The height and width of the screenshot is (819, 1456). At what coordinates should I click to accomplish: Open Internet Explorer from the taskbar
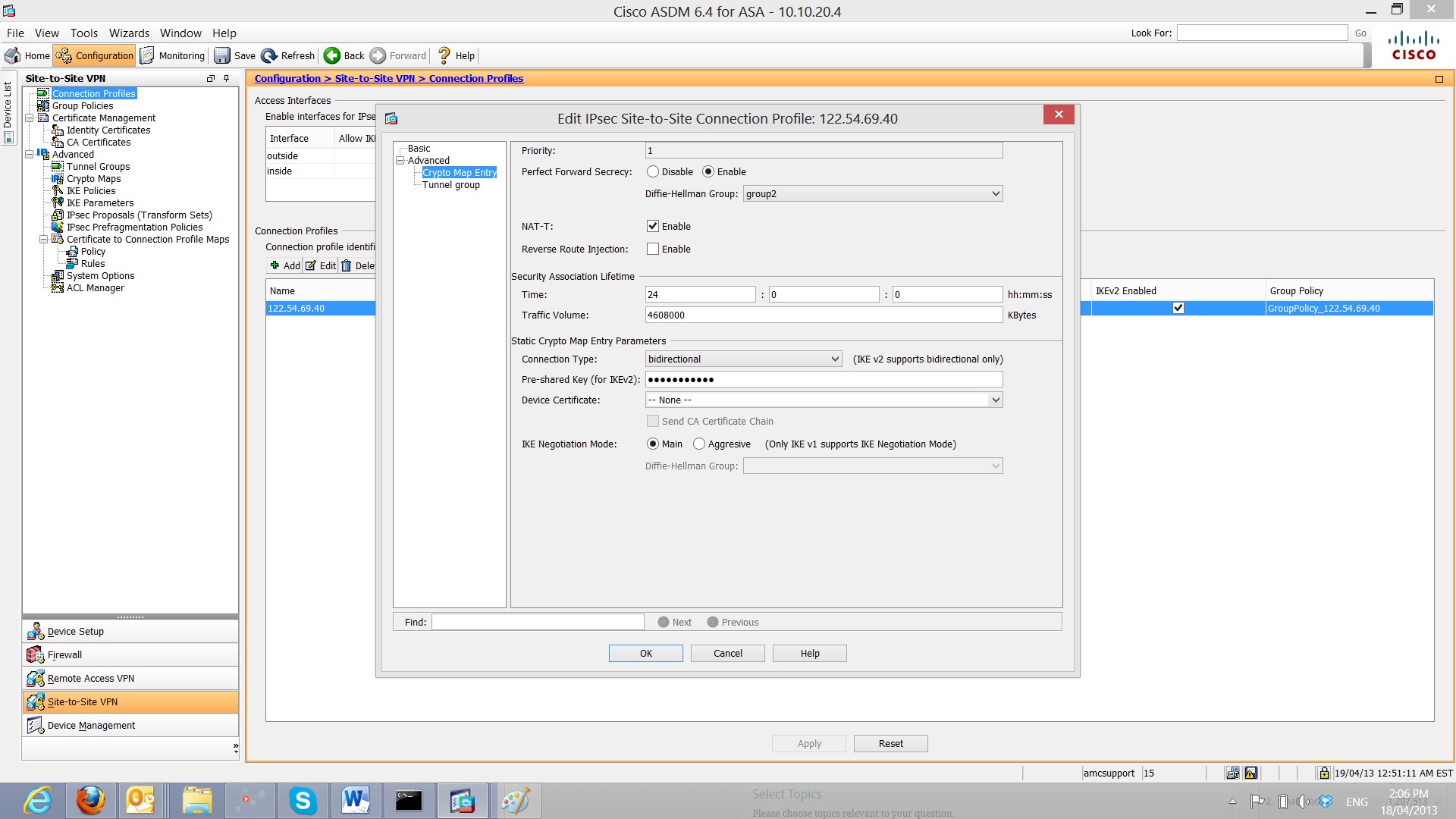37,801
